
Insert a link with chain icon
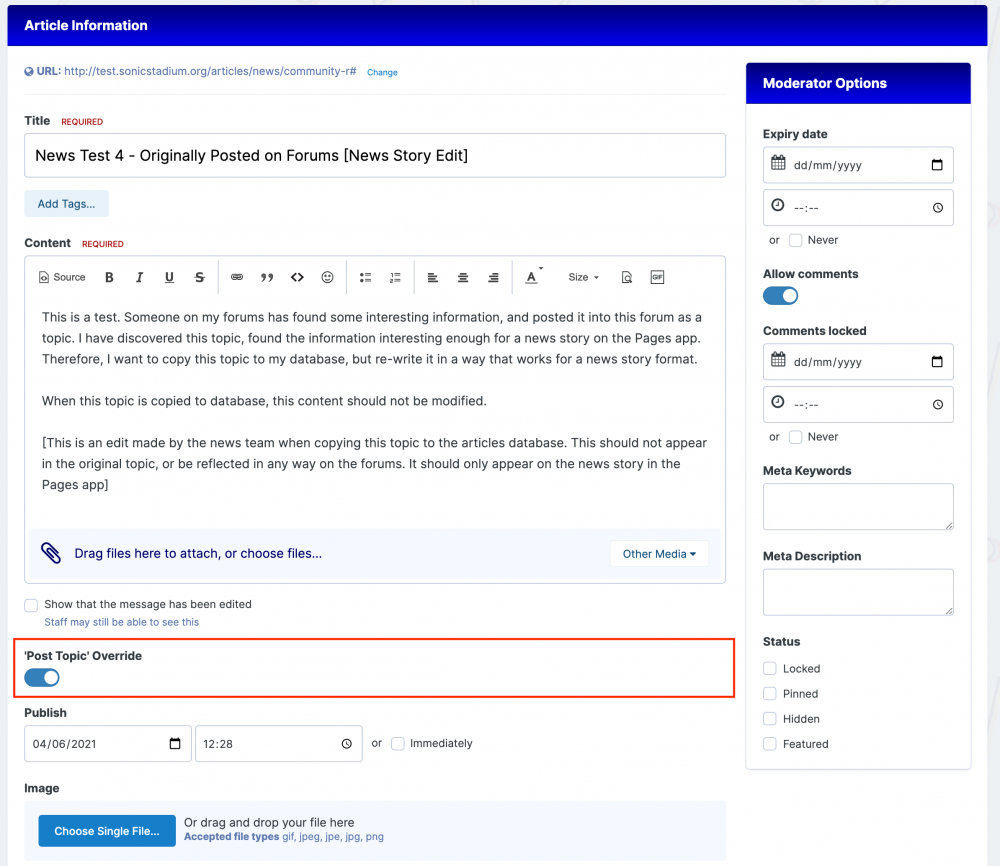click(x=237, y=277)
